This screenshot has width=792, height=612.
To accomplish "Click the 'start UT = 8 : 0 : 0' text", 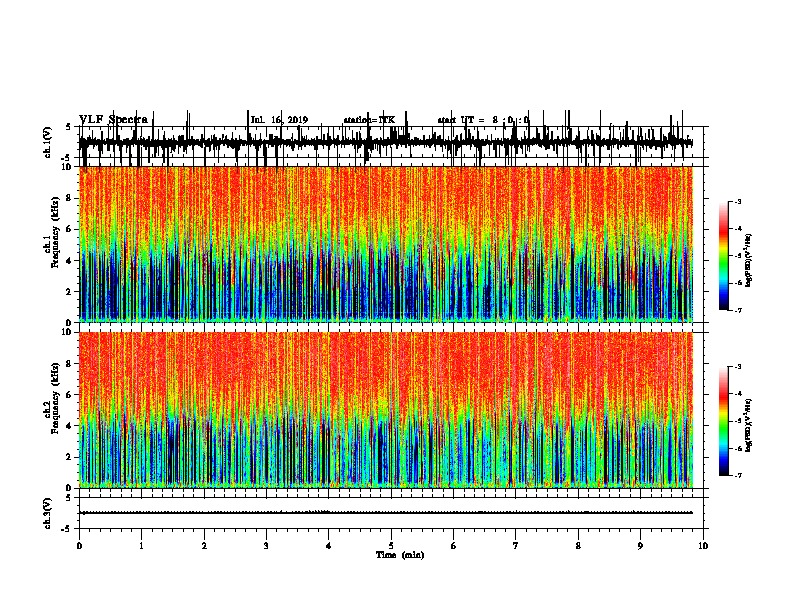I will pos(483,120).
